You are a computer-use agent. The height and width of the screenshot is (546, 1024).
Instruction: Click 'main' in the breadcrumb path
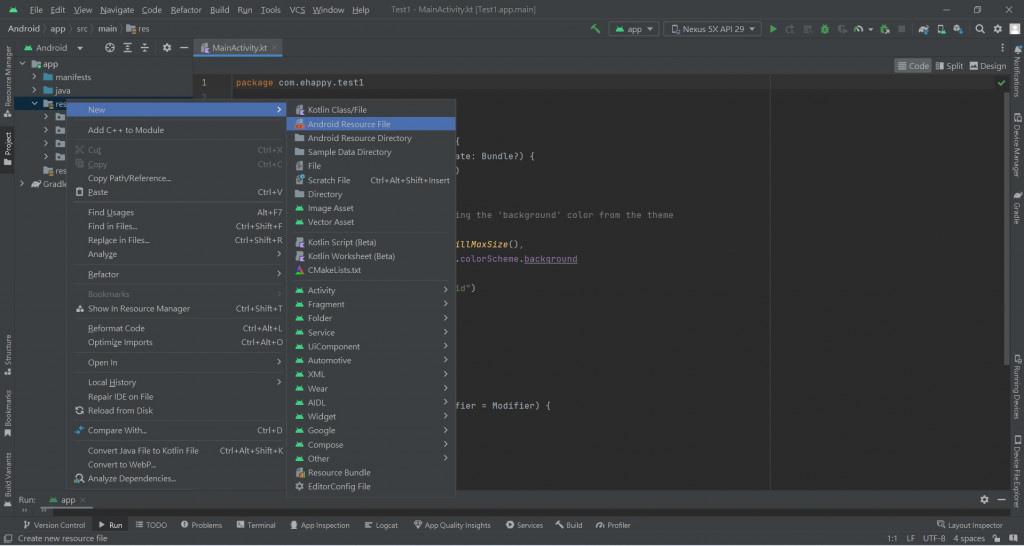[107, 29]
